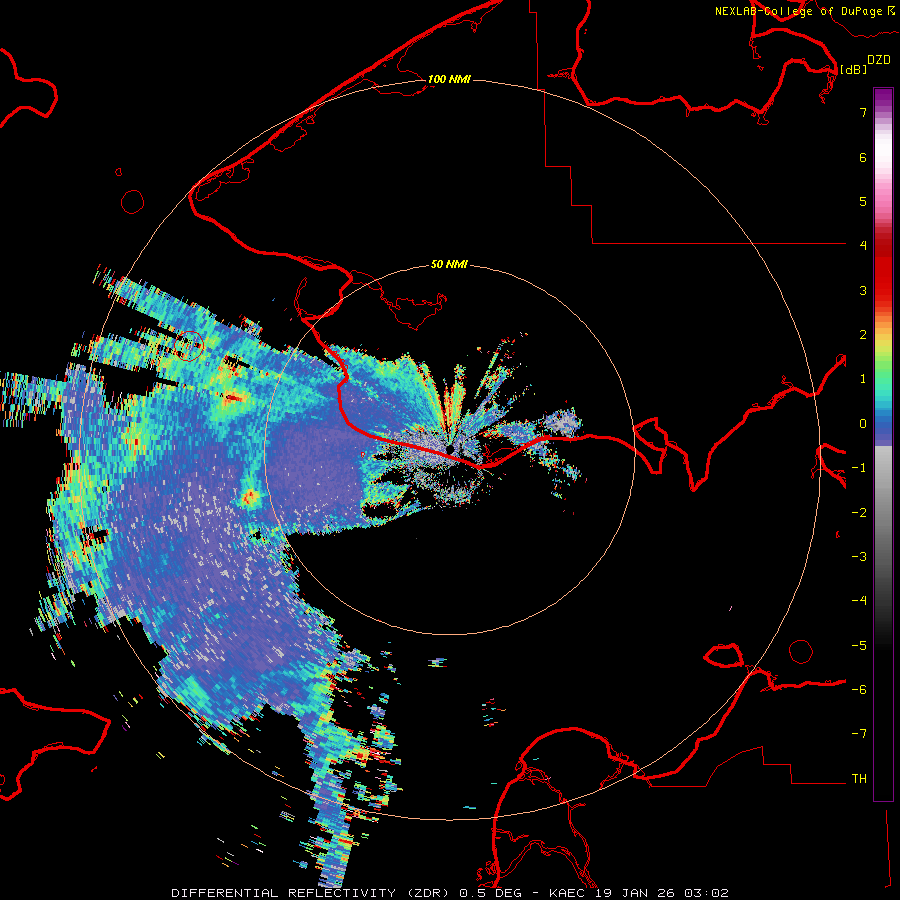Click the -2 value on color scale

859,513
